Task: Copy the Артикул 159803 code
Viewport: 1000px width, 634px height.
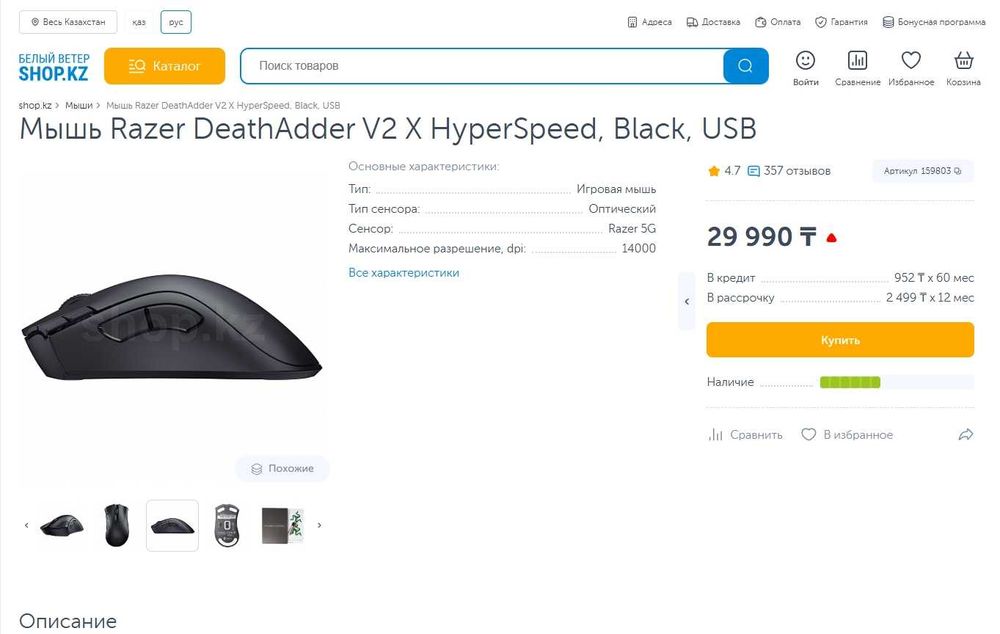Action: (x=922, y=171)
